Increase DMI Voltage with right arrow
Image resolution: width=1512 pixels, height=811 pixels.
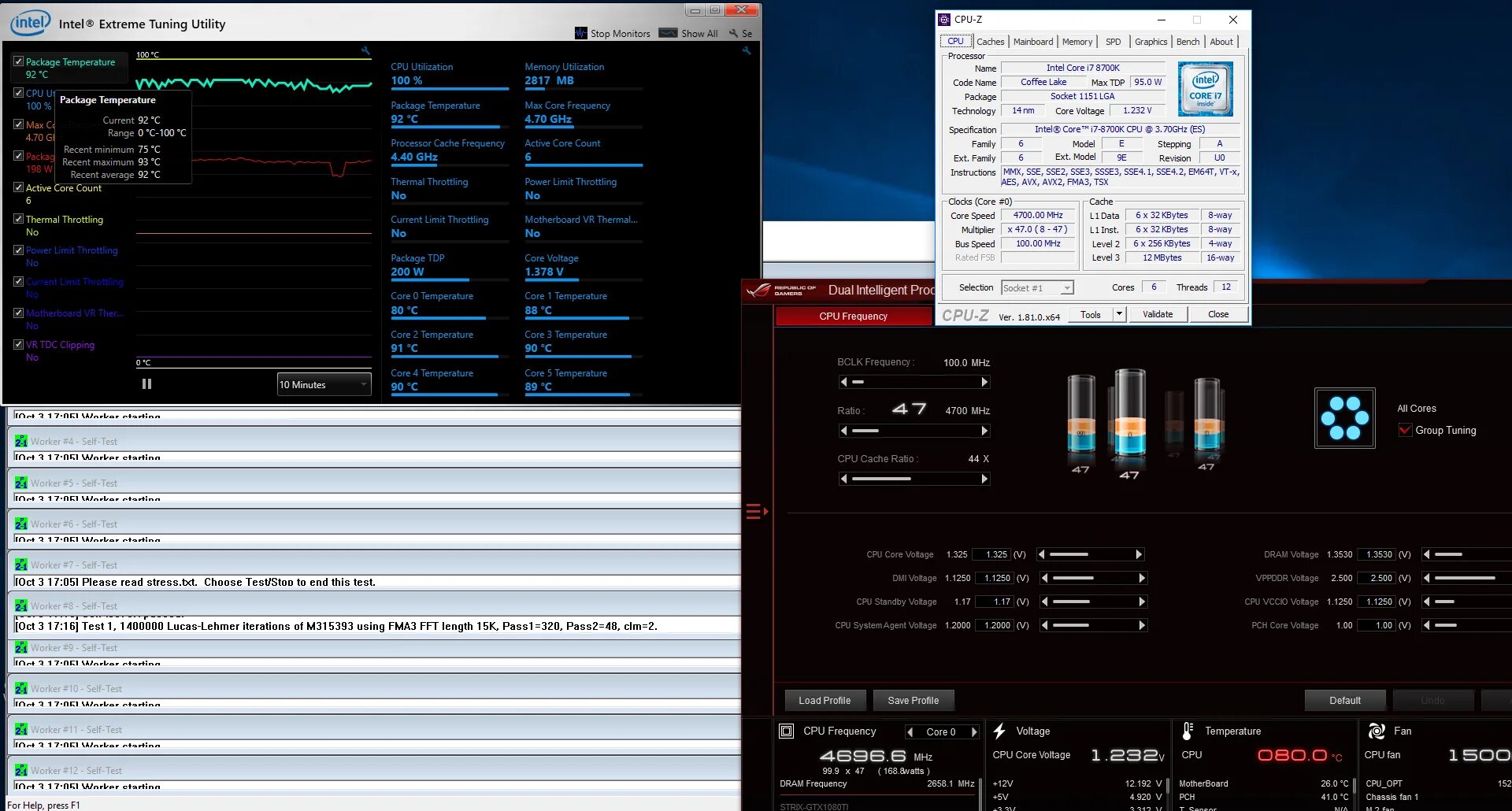pos(1142,578)
